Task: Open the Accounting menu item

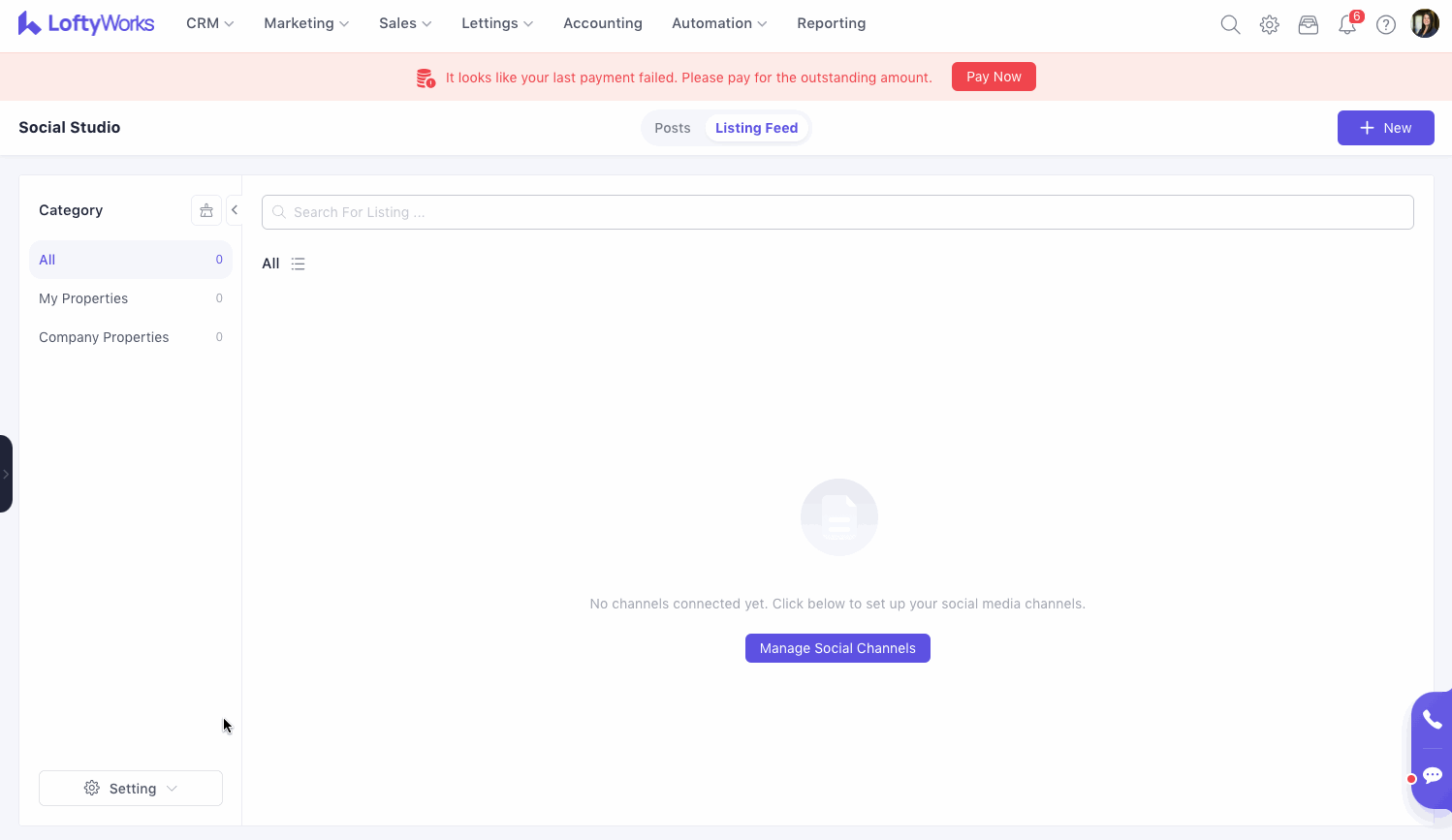Action: (602, 23)
